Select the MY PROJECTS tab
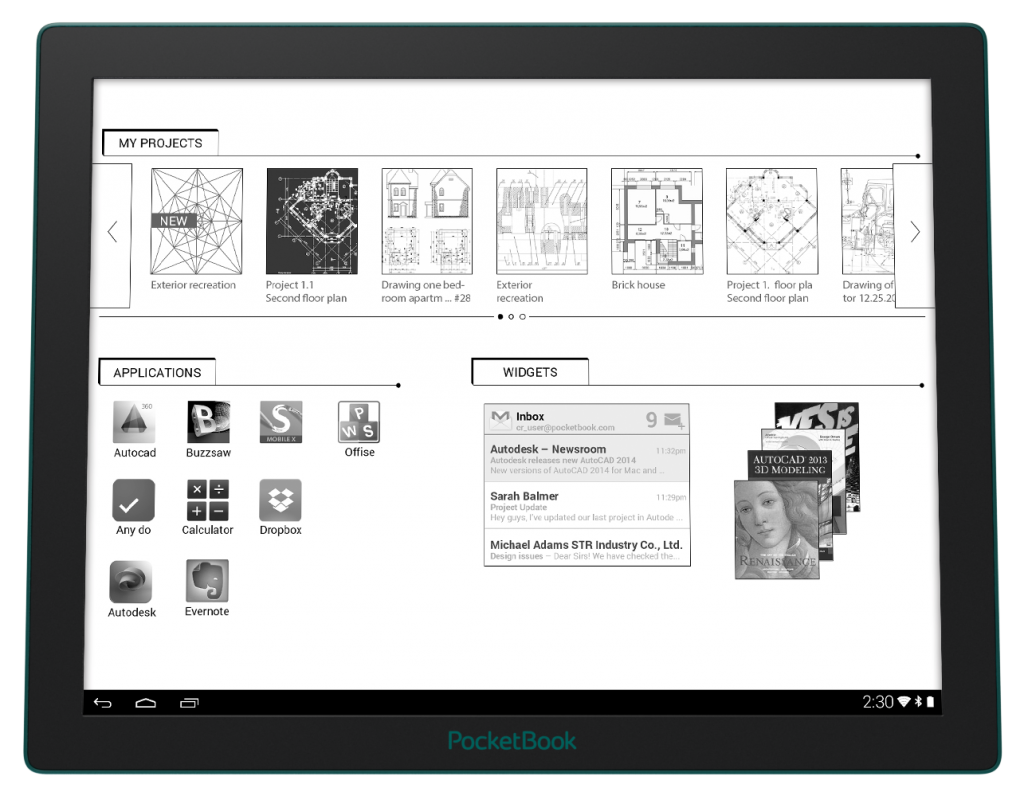The height and width of the screenshot is (796, 1024). pyautogui.click(x=160, y=143)
